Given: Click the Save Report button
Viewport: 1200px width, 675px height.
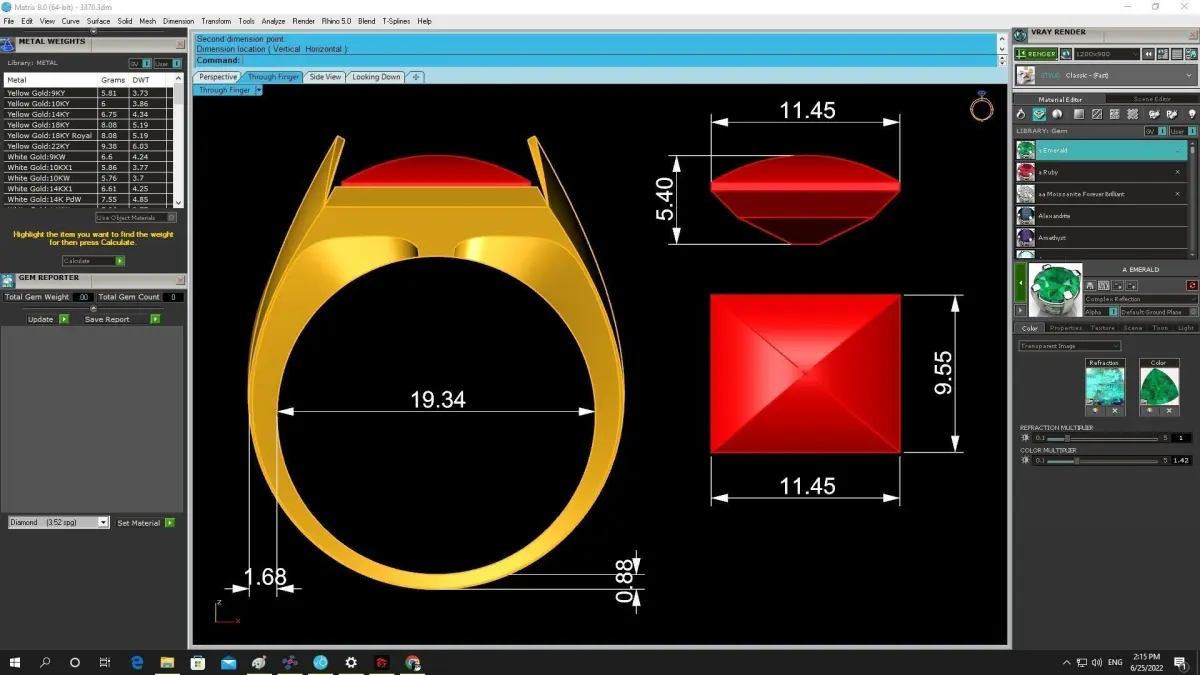Looking at the screenshot, I should pyautogui.click(x=121, y=319).
